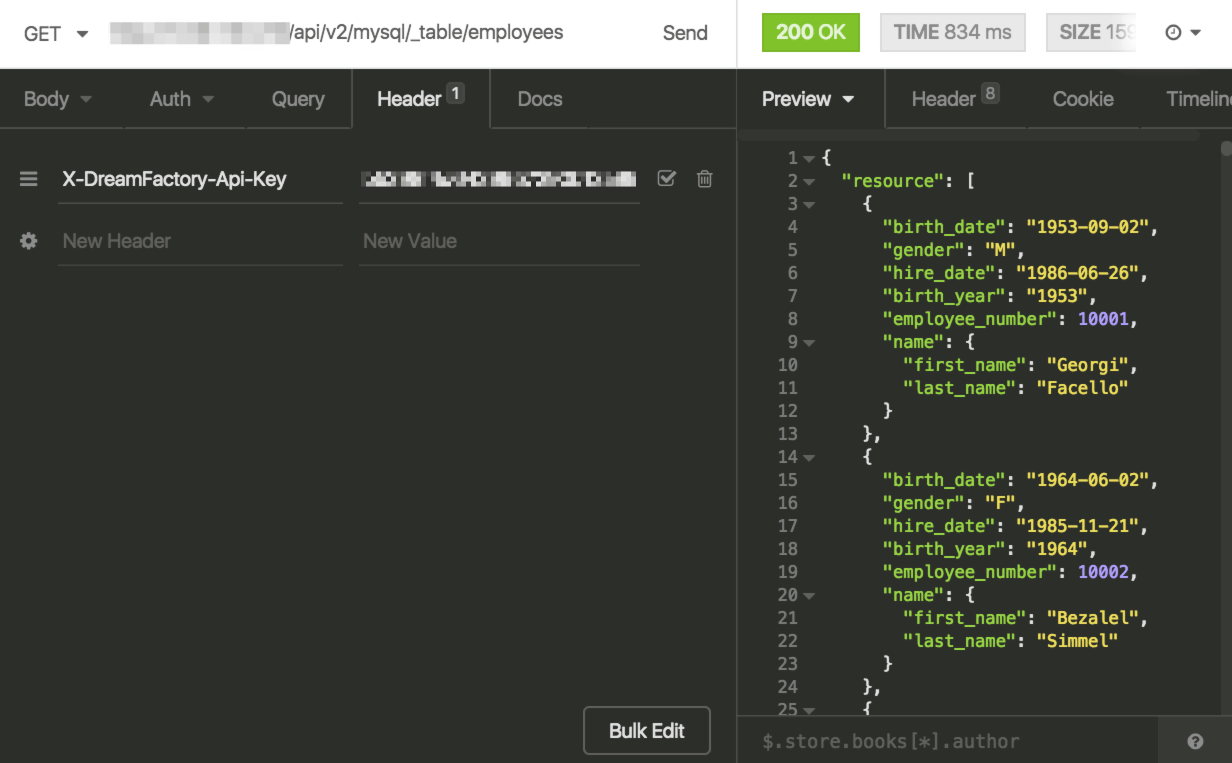This screenshot has height=763, width=1232.
Task: Open the GET request method dropdown
Action: pyautogui.click(x=55, y=32)
